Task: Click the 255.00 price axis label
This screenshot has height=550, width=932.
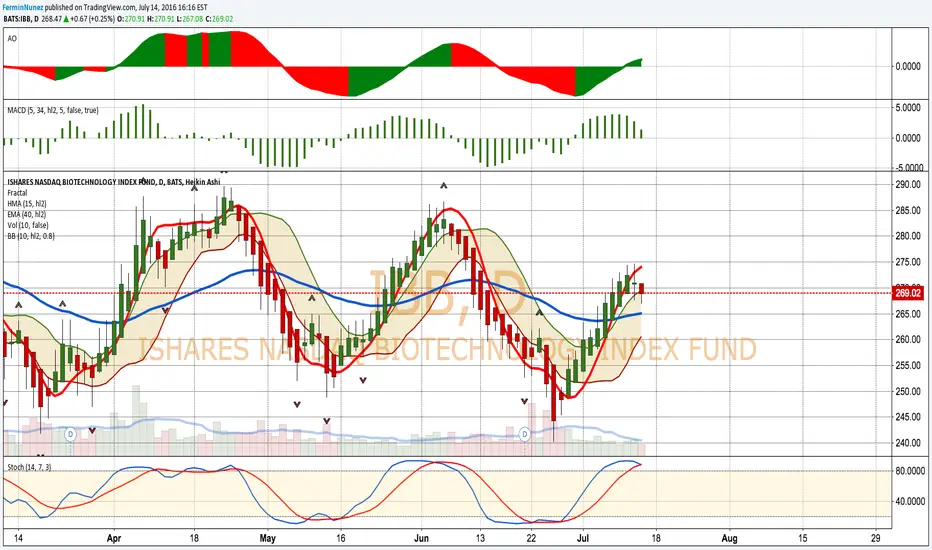Action: point(908,365)
